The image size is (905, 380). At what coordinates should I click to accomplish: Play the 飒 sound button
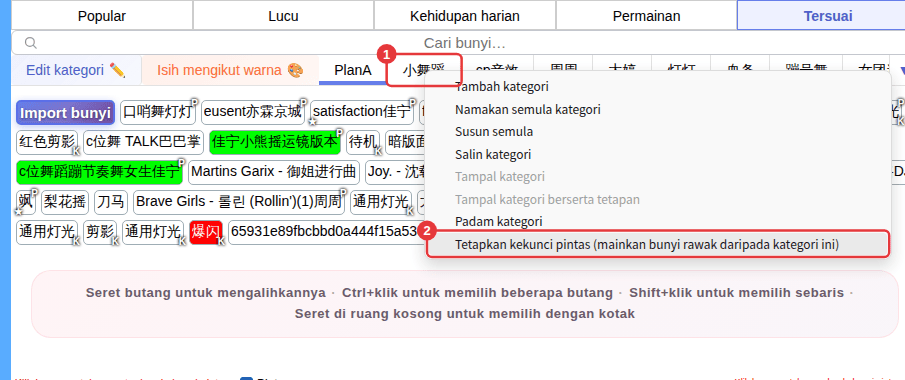(x=26, y=202)
